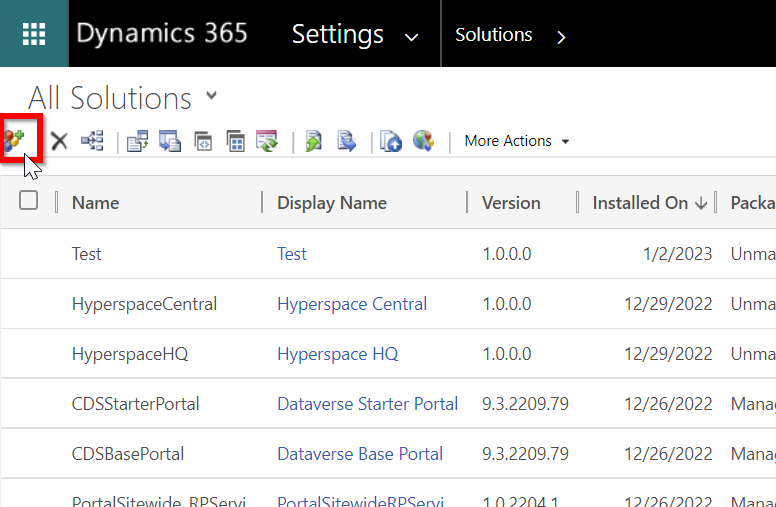Click the Show Dependencies tree icon
776x507 pixels.
pyautogui.click(x=93, y=141)
